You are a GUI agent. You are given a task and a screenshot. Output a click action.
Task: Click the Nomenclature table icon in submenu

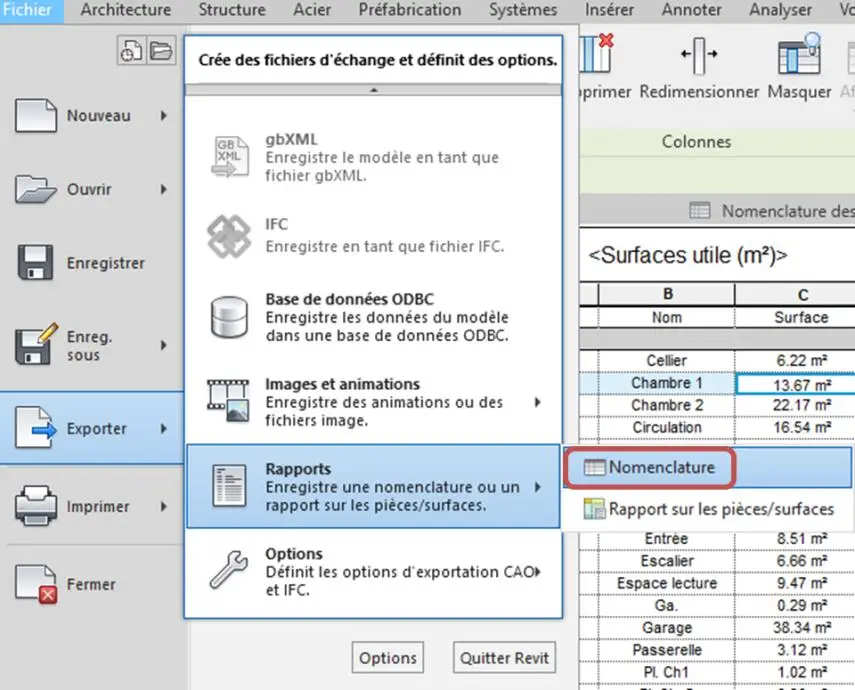coord(594,467)
